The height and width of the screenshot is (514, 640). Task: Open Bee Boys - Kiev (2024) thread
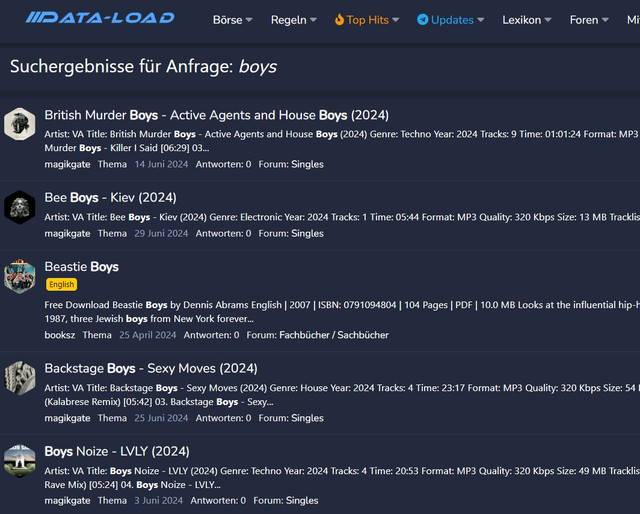[110, 198]
